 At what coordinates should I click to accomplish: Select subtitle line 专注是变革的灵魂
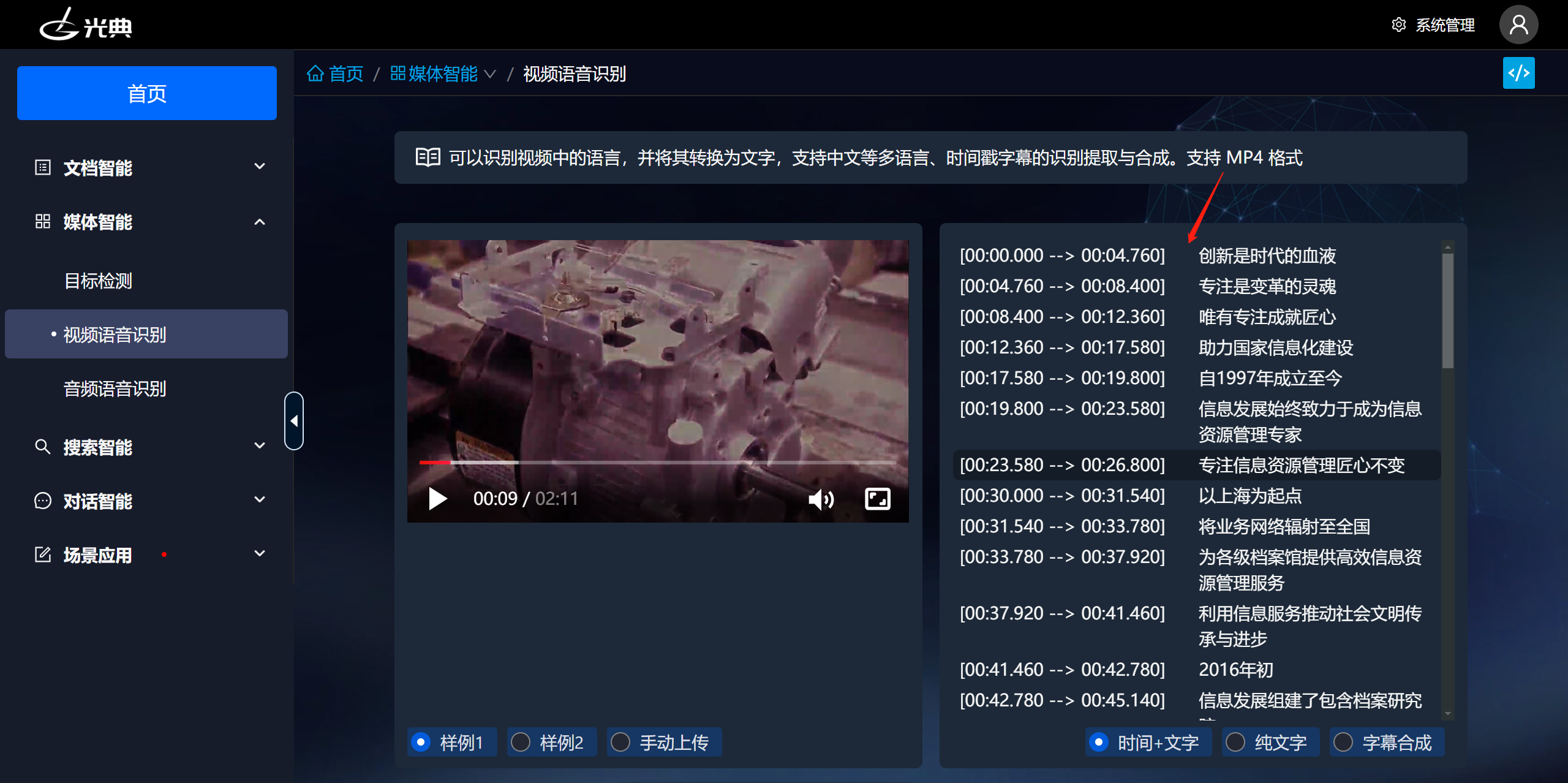tap(1267, 286)
